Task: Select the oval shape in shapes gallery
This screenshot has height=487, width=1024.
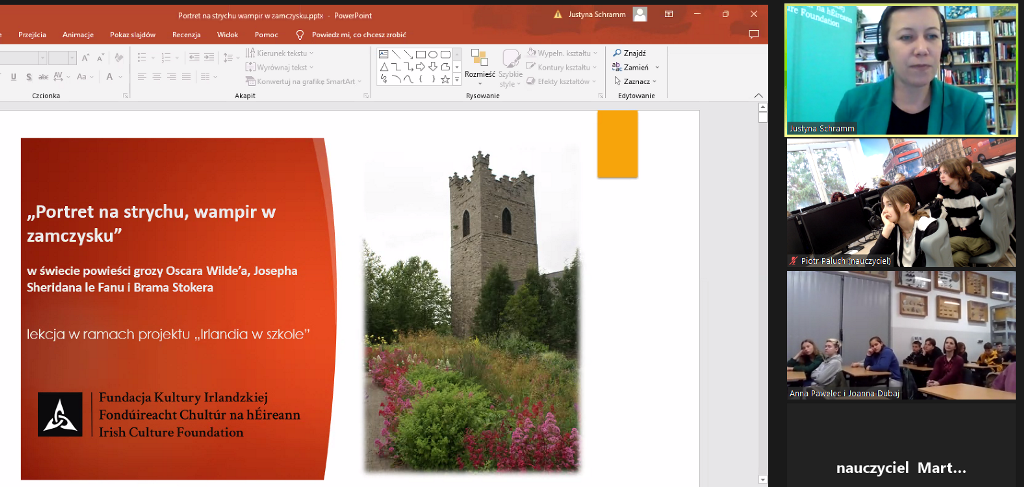Action: pyautogui.click(x=432, y=54)
